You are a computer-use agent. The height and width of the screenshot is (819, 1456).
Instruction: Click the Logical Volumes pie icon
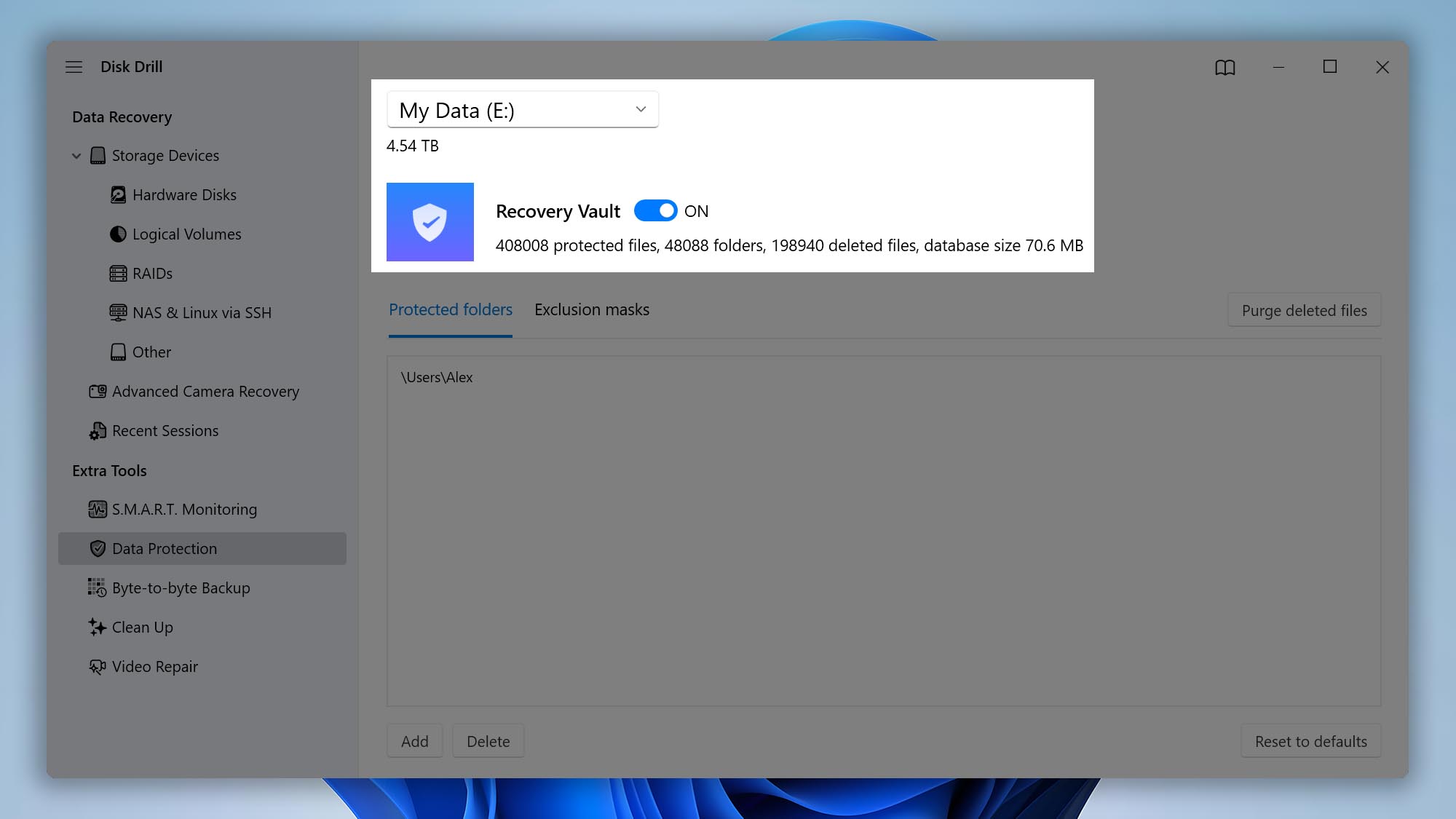(118, 234)
